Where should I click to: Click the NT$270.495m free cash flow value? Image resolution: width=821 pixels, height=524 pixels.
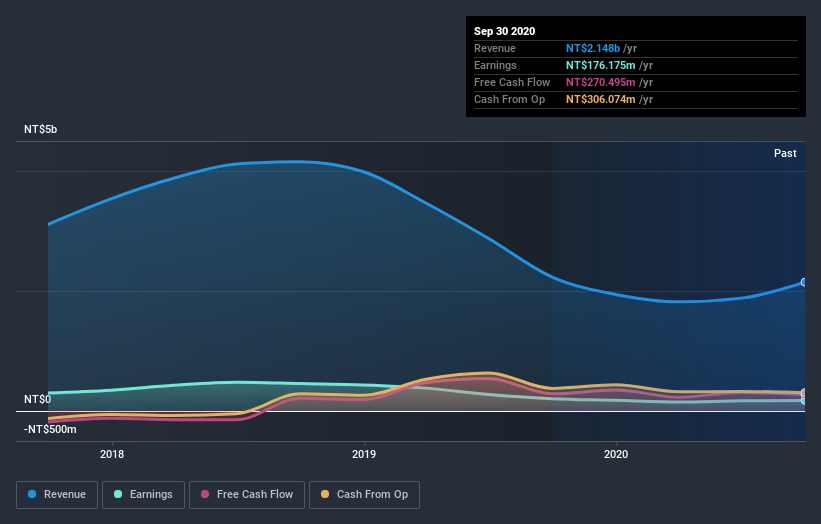point(601,82)
